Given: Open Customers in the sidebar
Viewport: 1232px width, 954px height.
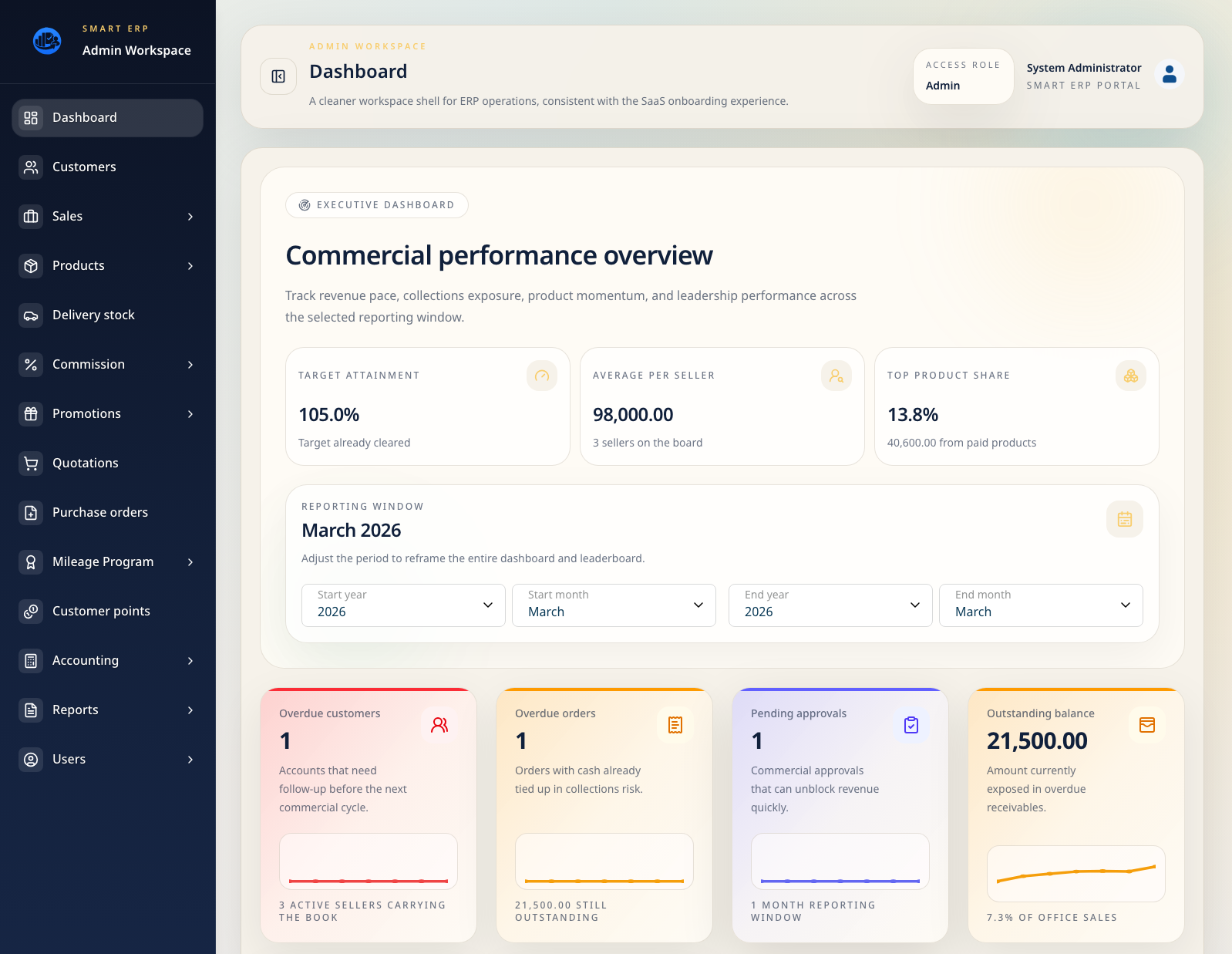Looking at the screenshot, I should tap(84, 167).
